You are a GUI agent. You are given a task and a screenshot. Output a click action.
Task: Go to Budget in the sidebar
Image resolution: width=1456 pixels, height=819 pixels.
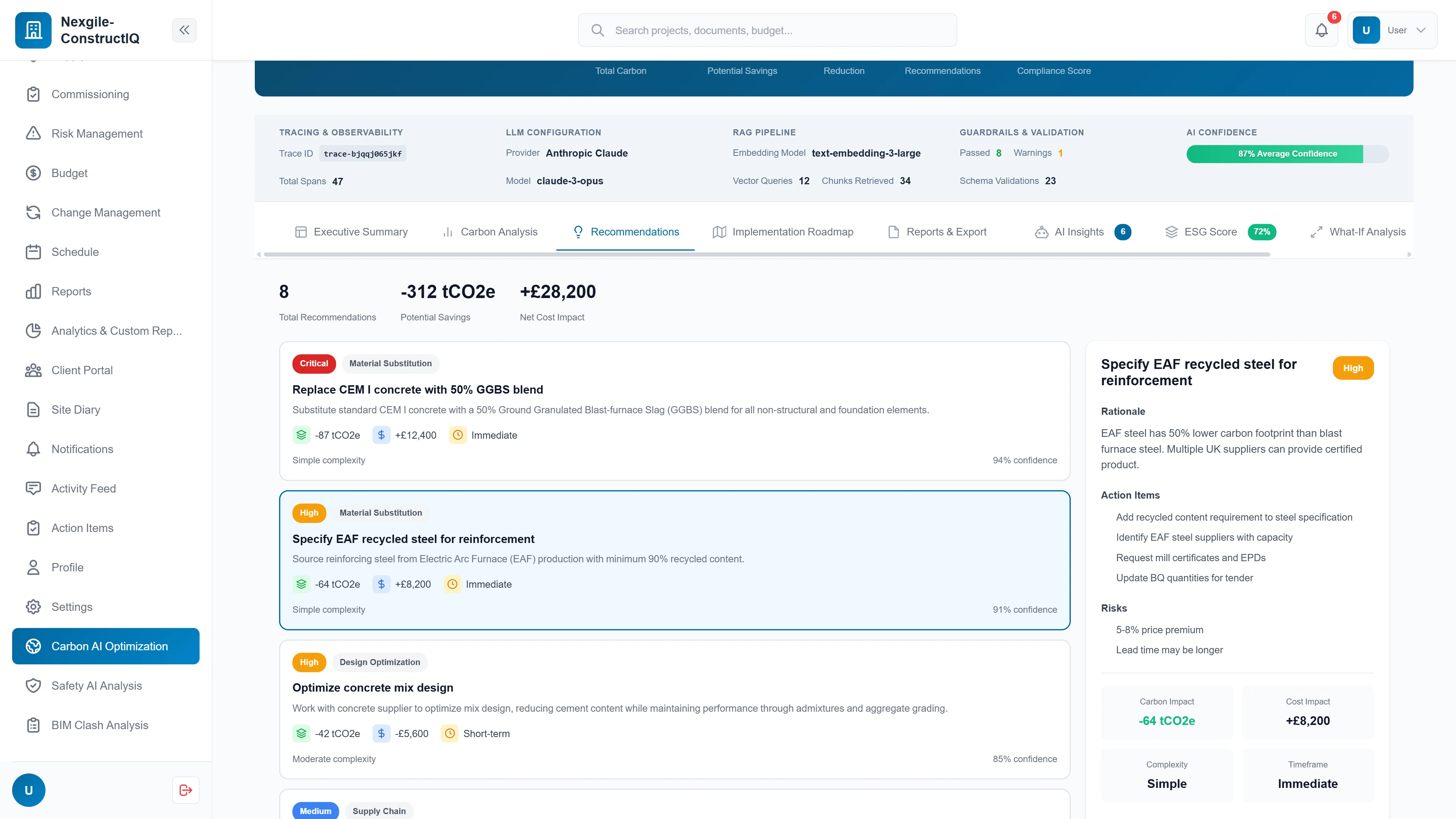coord(69,173)
